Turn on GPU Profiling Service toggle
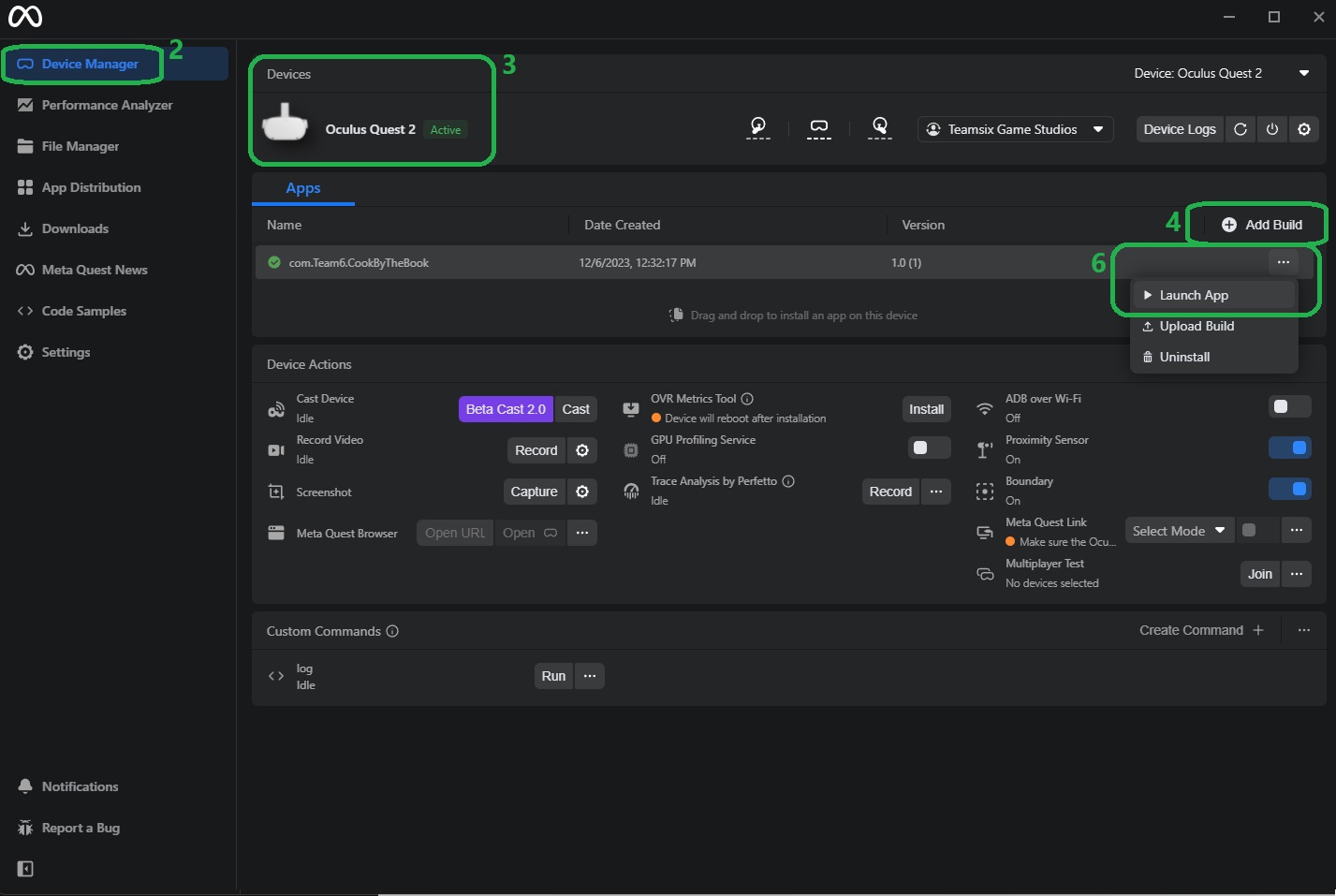 [929, 448]
